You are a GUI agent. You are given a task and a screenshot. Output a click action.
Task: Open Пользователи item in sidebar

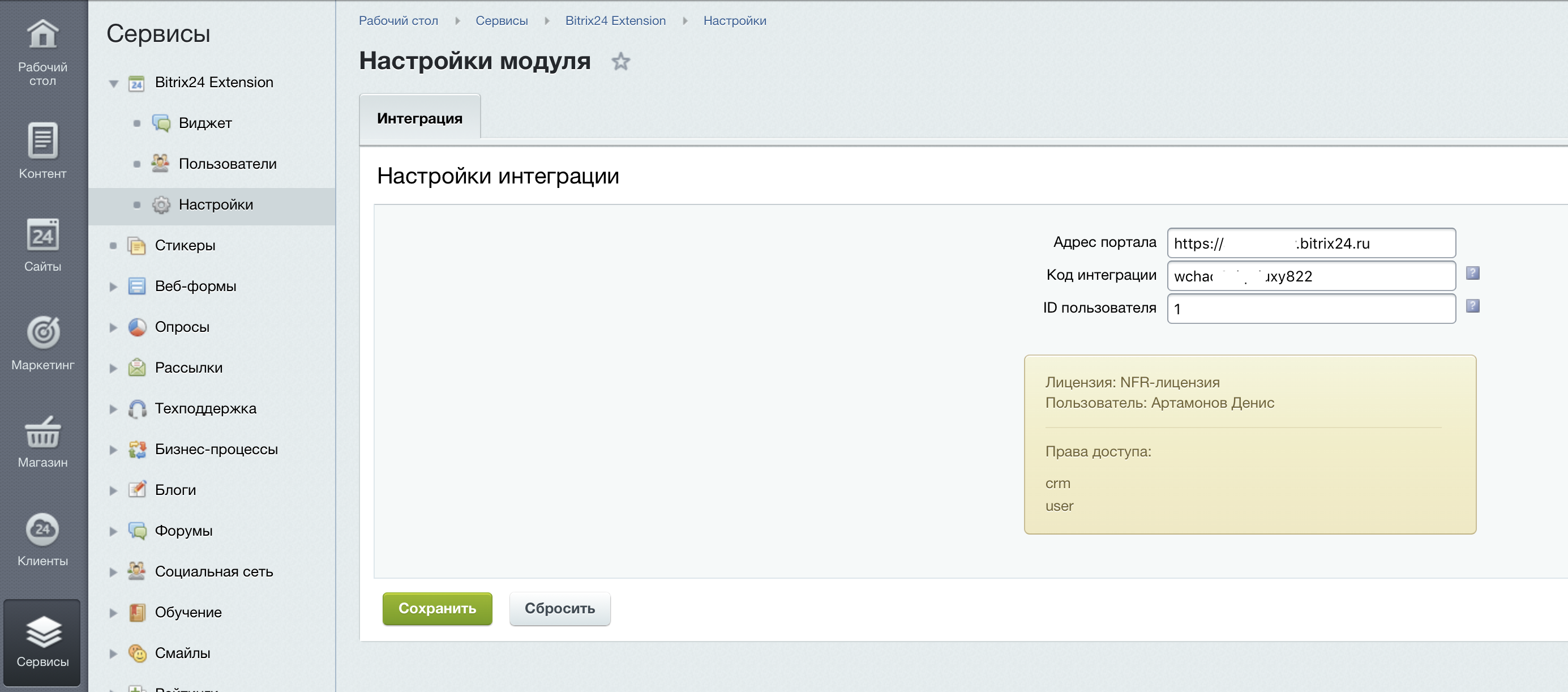point(227,164)
